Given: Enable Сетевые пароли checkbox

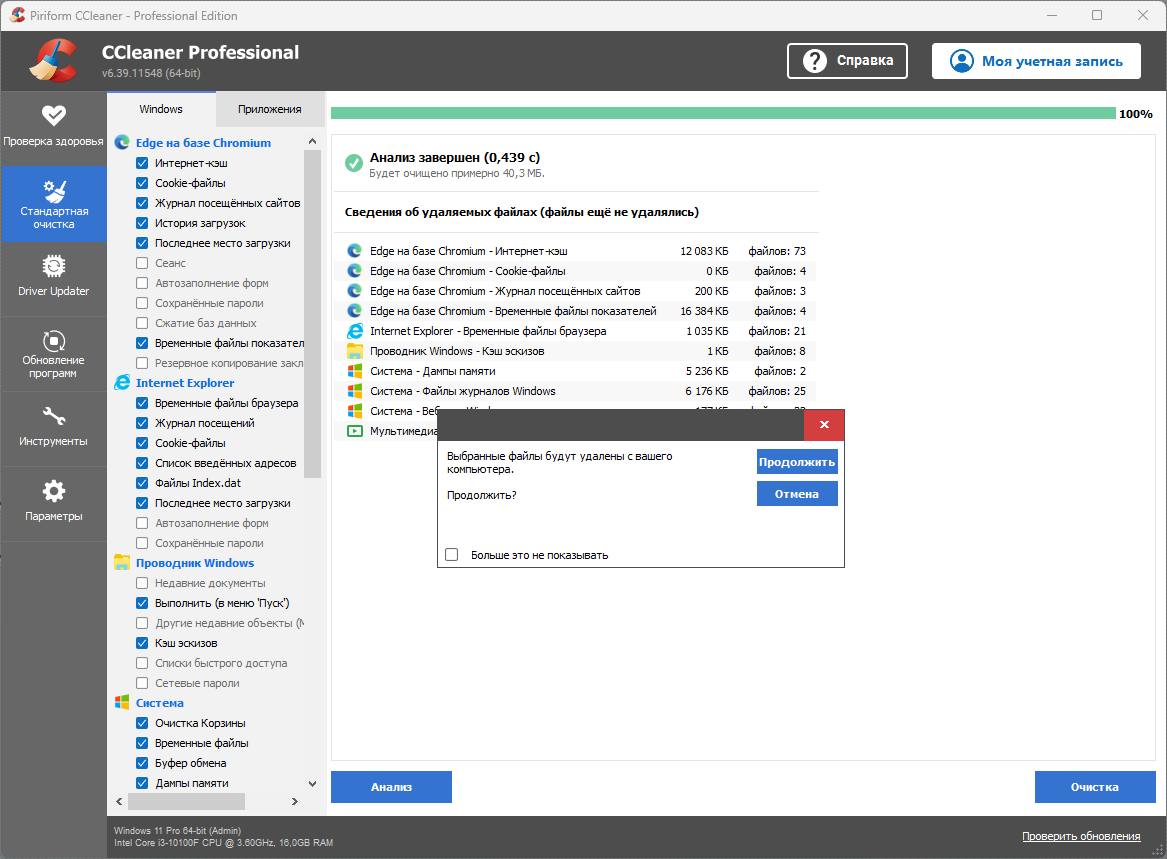Looking at the screenshot, I should pos(142,683).
